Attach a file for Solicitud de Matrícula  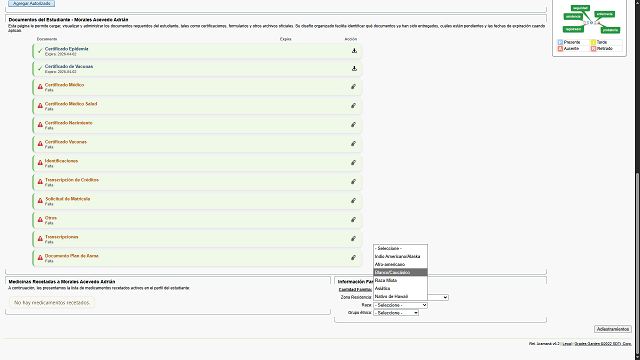point(353,200)
